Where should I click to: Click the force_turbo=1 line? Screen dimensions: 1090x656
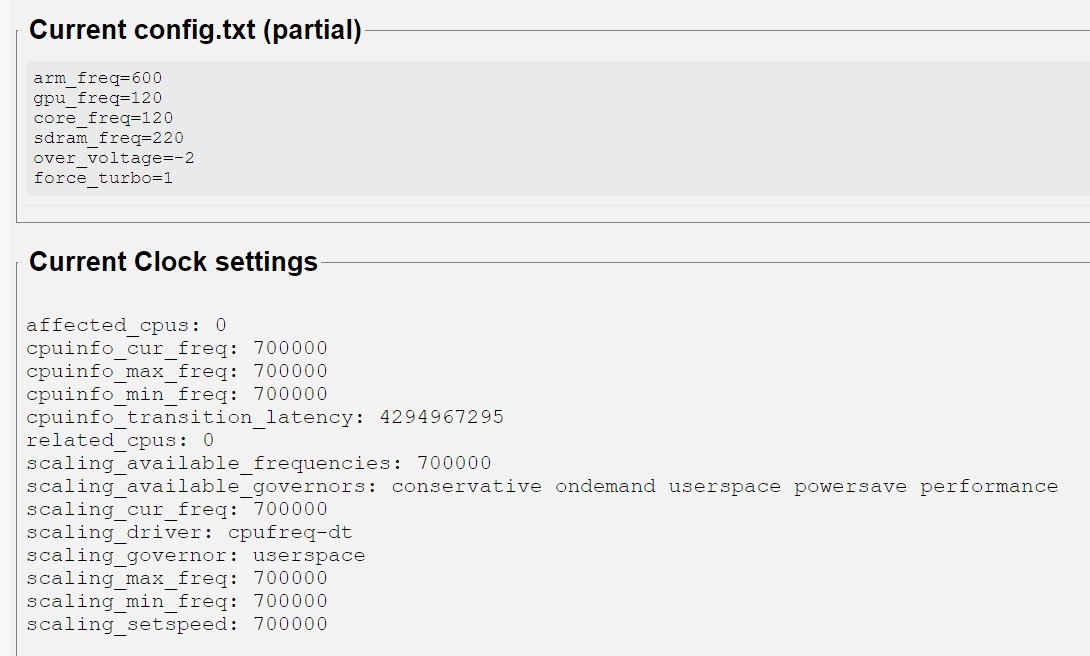tap(103, 178)
